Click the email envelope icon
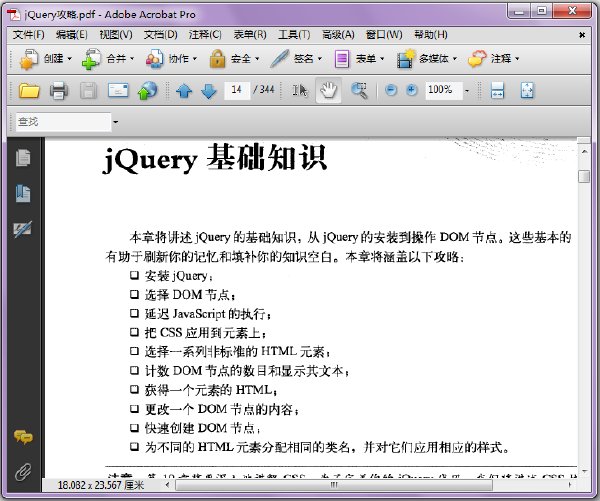 click(x=118, y=91)
